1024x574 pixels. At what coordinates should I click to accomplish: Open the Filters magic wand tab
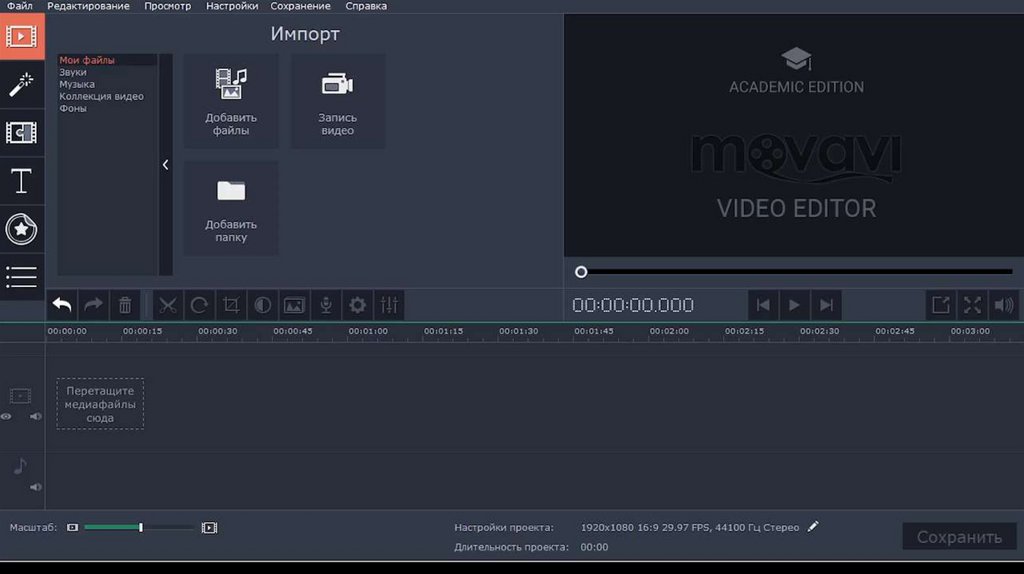22,85
